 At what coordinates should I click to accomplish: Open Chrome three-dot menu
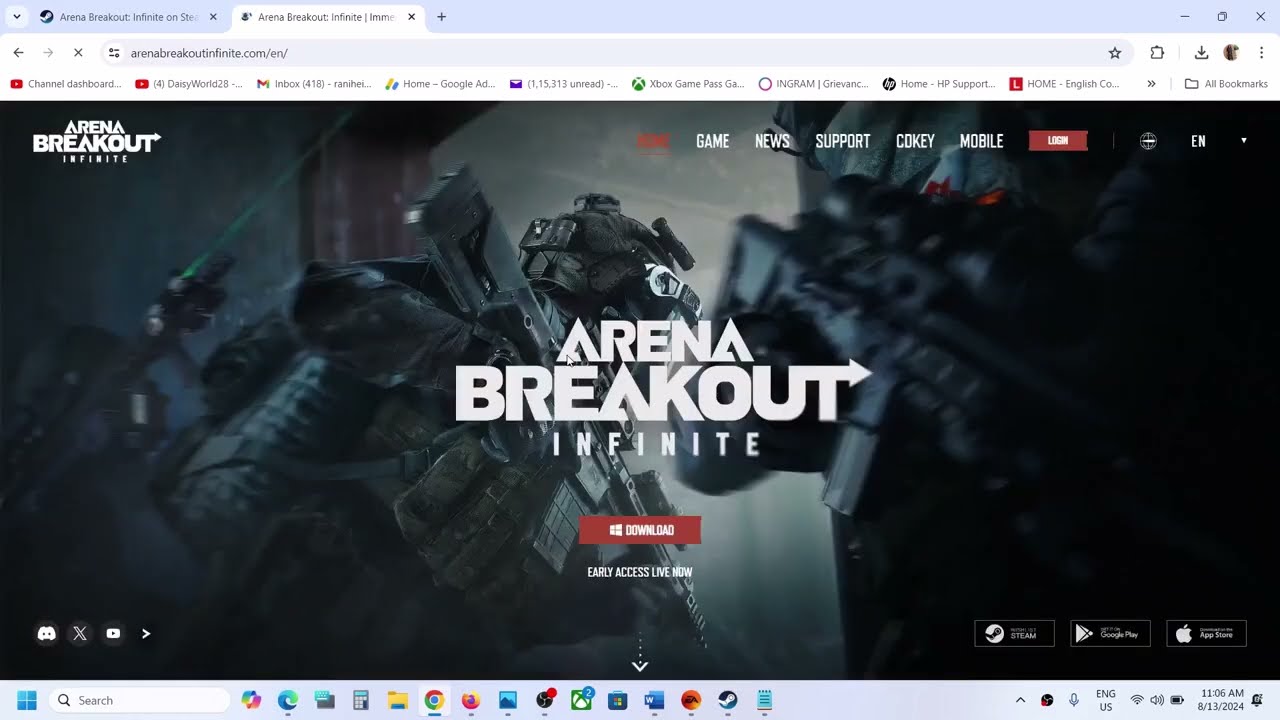click(x=1261, y=53)
